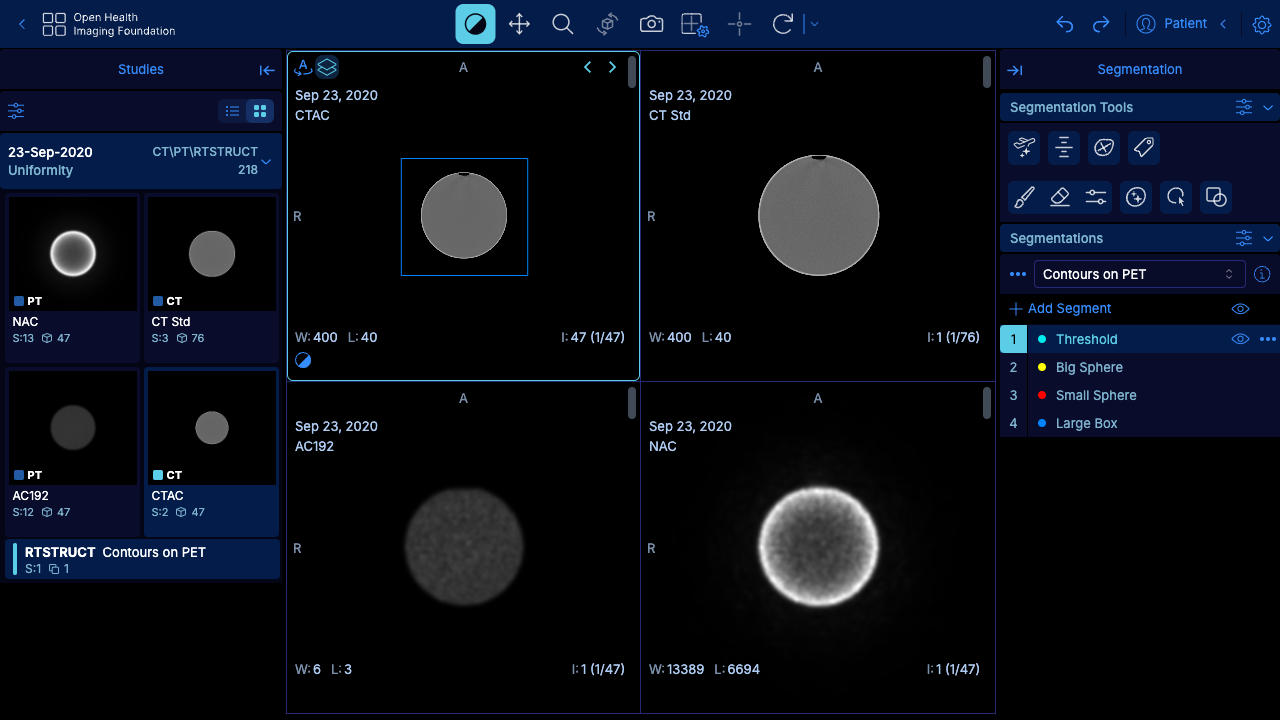Select the Brush segmentation tool

click(1024, 197)
